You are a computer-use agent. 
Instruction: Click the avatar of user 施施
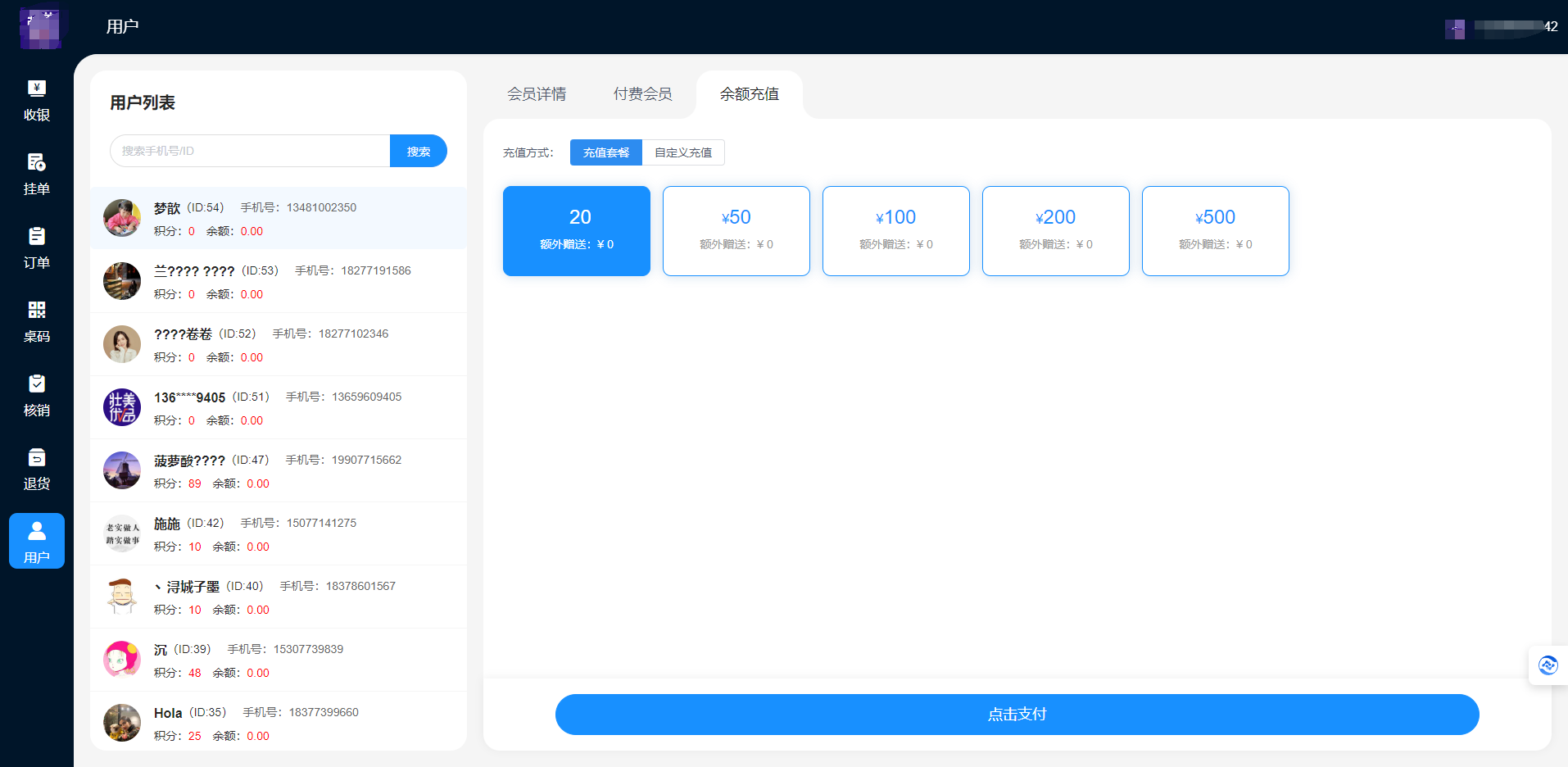point(122,534)
